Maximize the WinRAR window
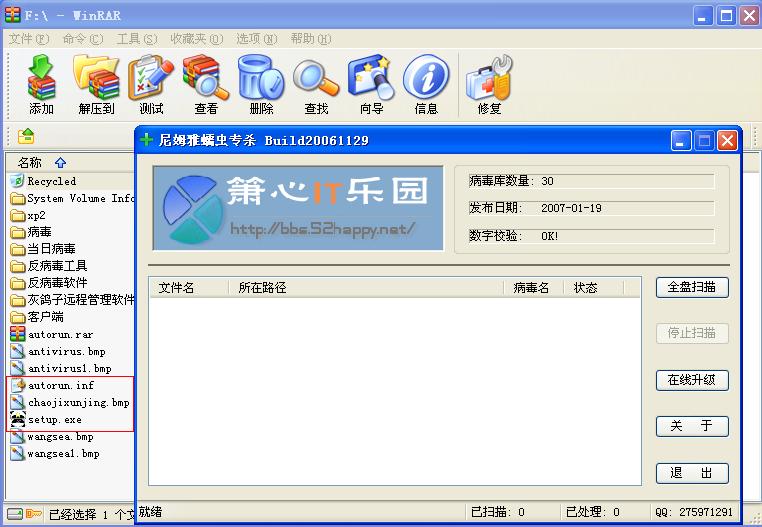Screen dimensions: 762x527 coord(727,16)
